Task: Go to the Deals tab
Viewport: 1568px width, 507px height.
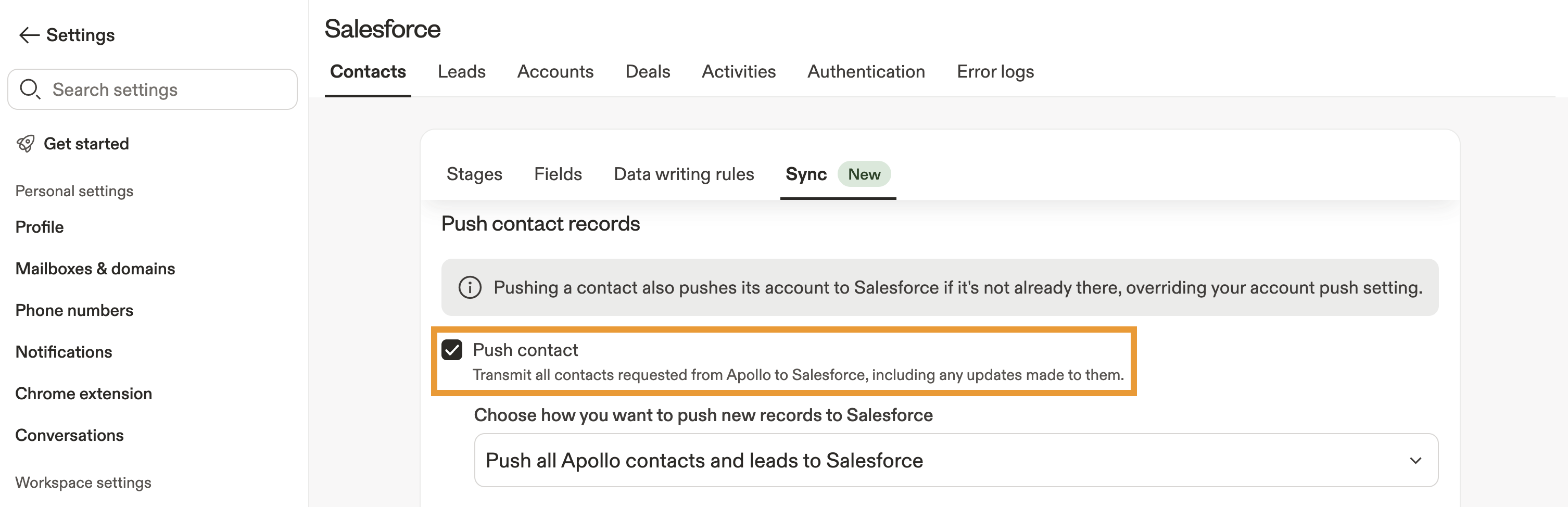Action: point(648,72)
